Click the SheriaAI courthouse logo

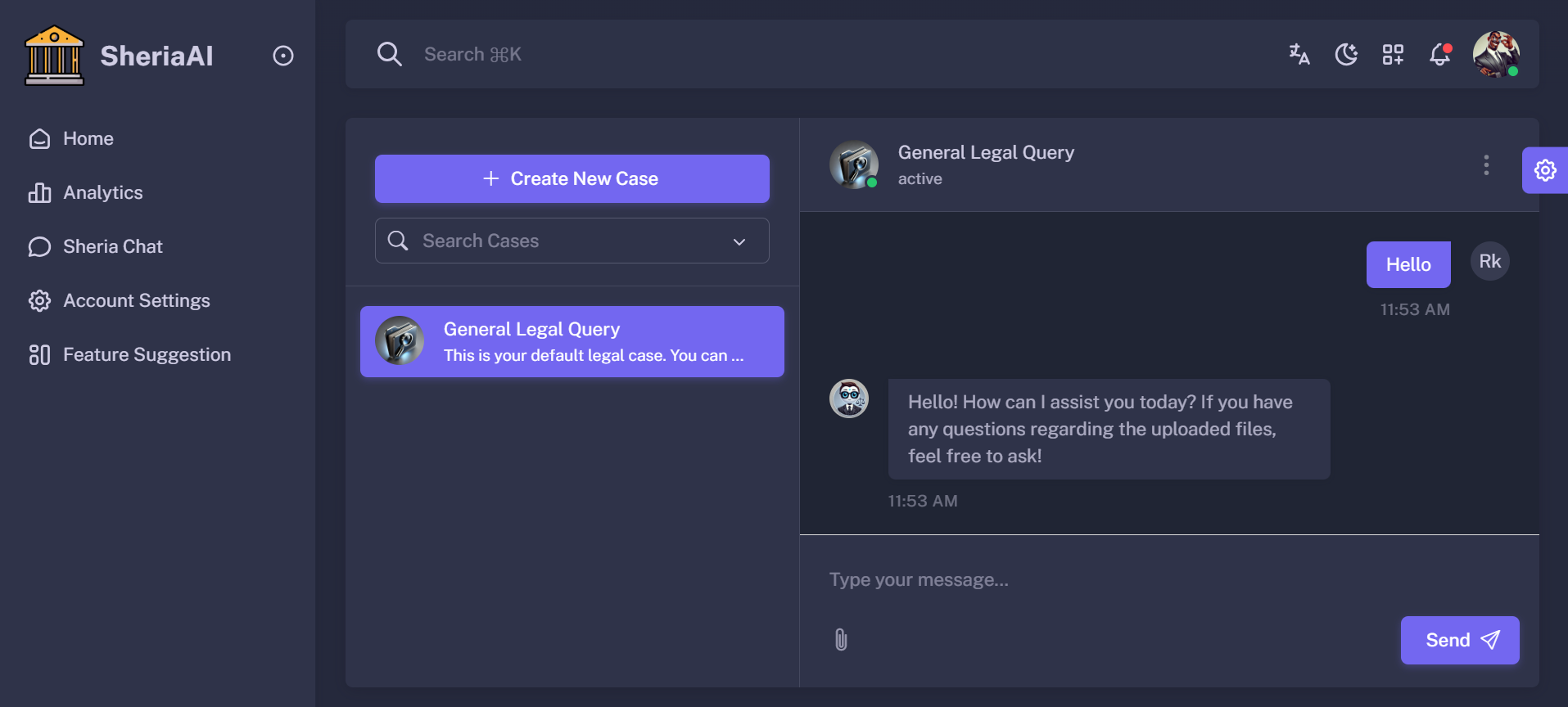point(54,56)
